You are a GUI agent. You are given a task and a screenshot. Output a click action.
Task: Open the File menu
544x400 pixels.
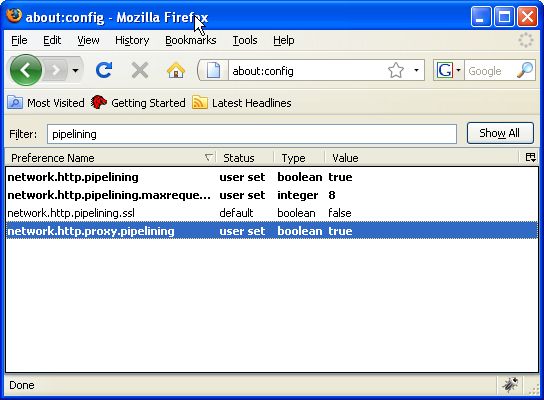tap(19, 40)
